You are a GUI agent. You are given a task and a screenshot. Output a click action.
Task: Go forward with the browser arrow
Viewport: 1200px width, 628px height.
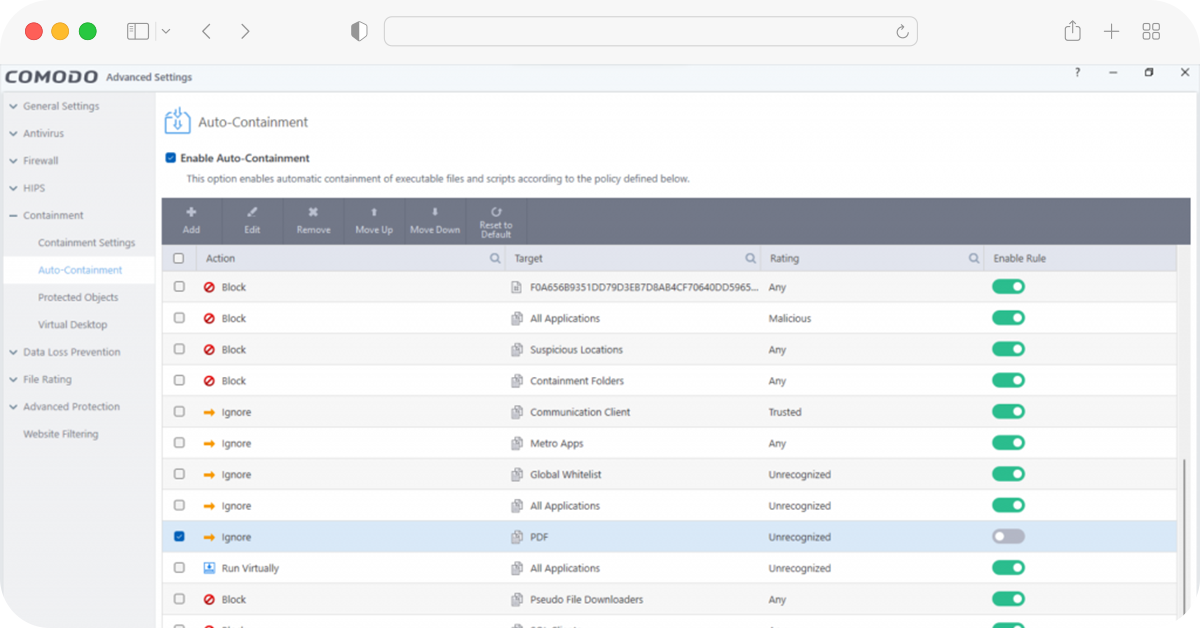[245, 31]
